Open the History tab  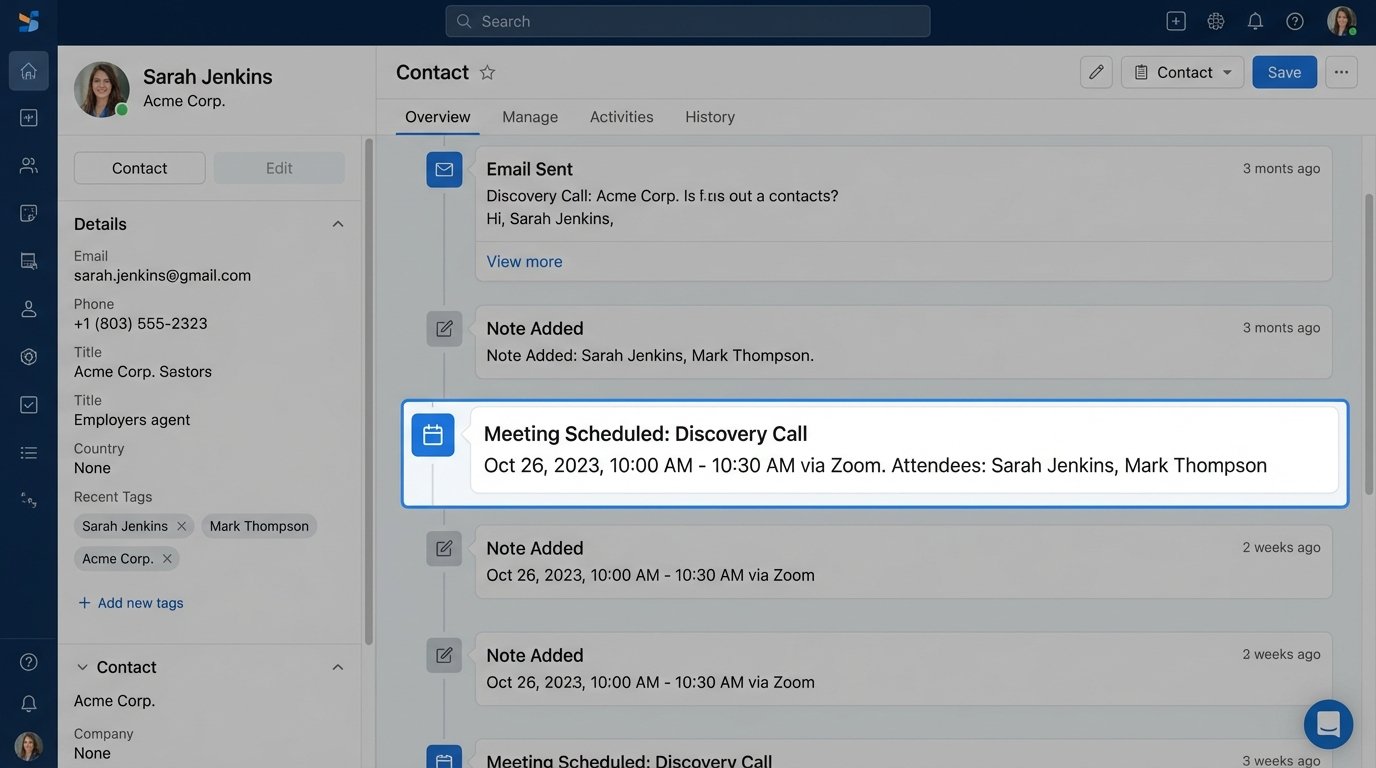[709, 116]
